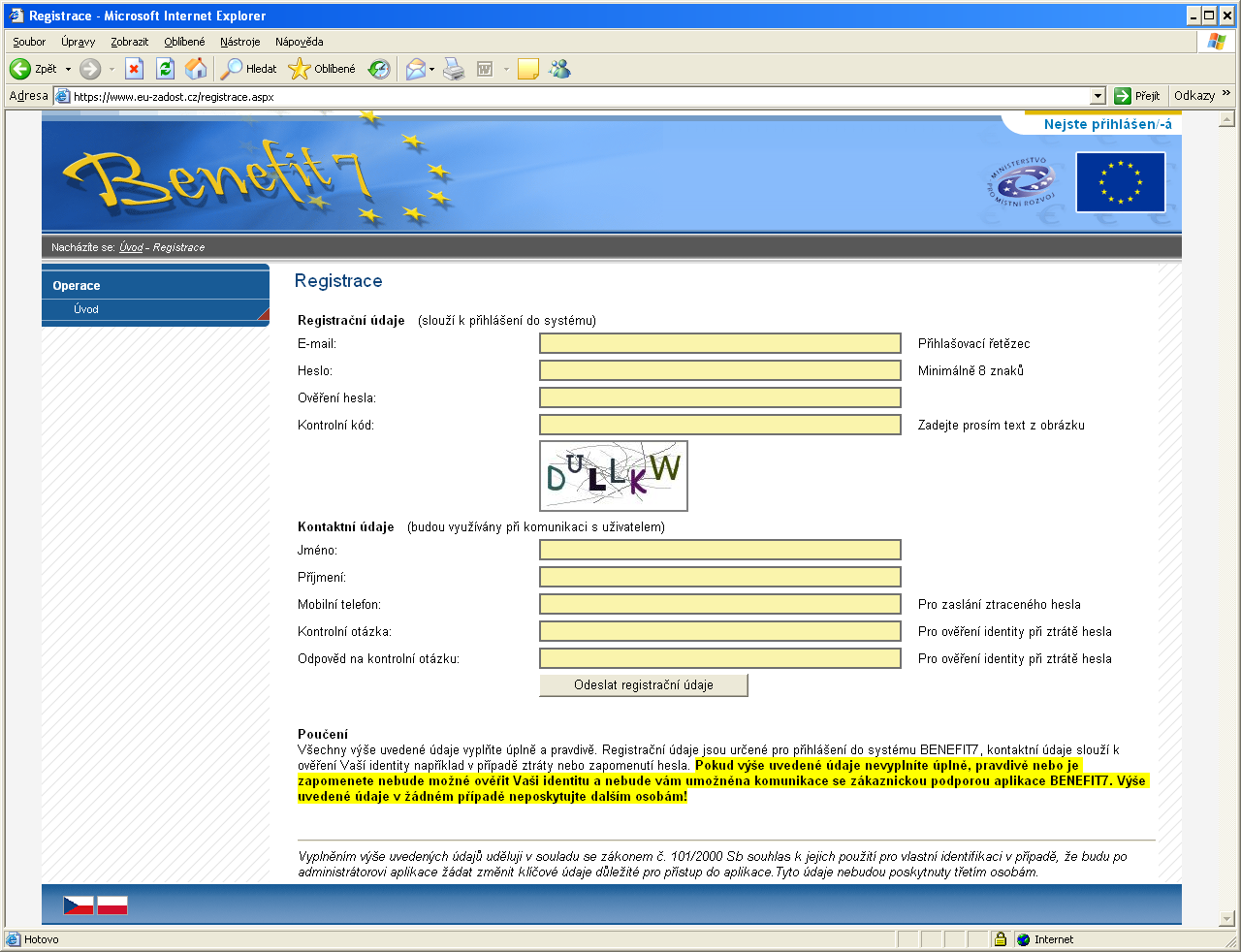
Task: Click the Word edit icon
Action: [485, 69]
